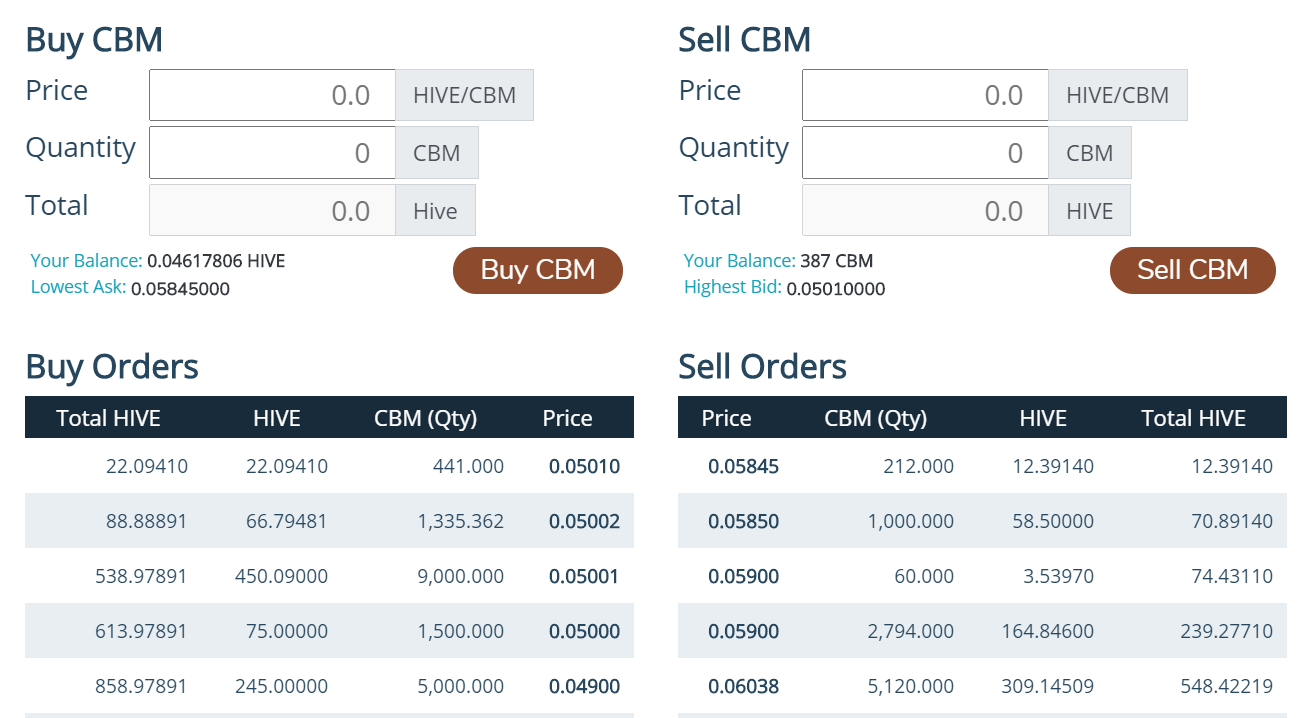Viewport: 1310px width, 718px height.
Task: Click the 66.79481 HIVE amount in Buy Orders
Action: (x=287, y=521)
